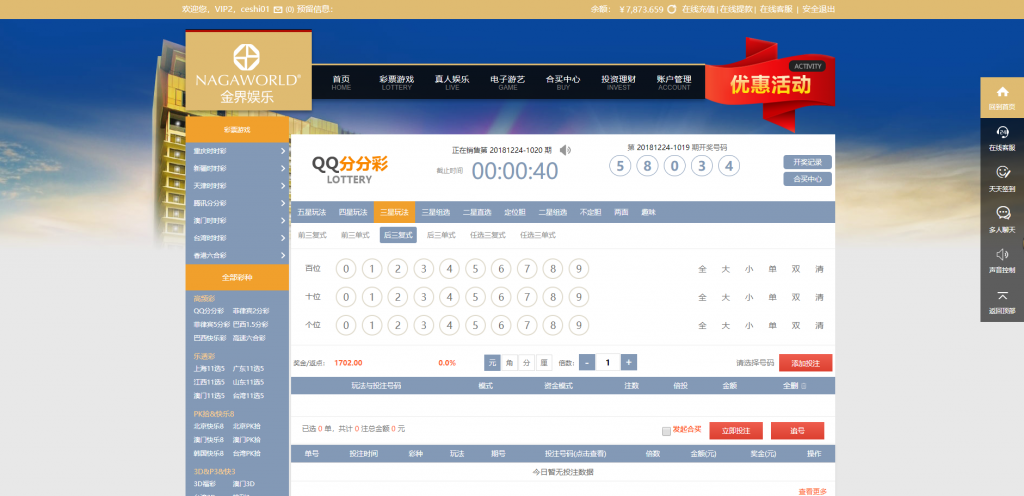Switch to the 五星玩法 tab

(x=312, y=212)
